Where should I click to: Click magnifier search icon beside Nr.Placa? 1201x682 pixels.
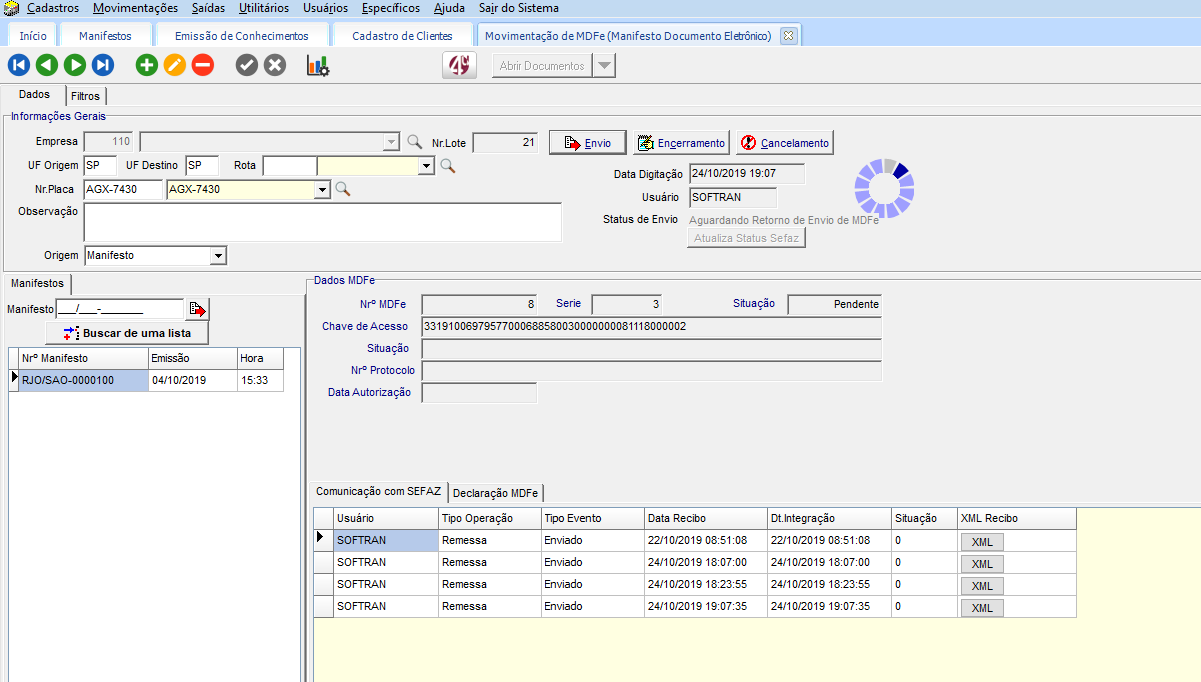click(343, 189)
